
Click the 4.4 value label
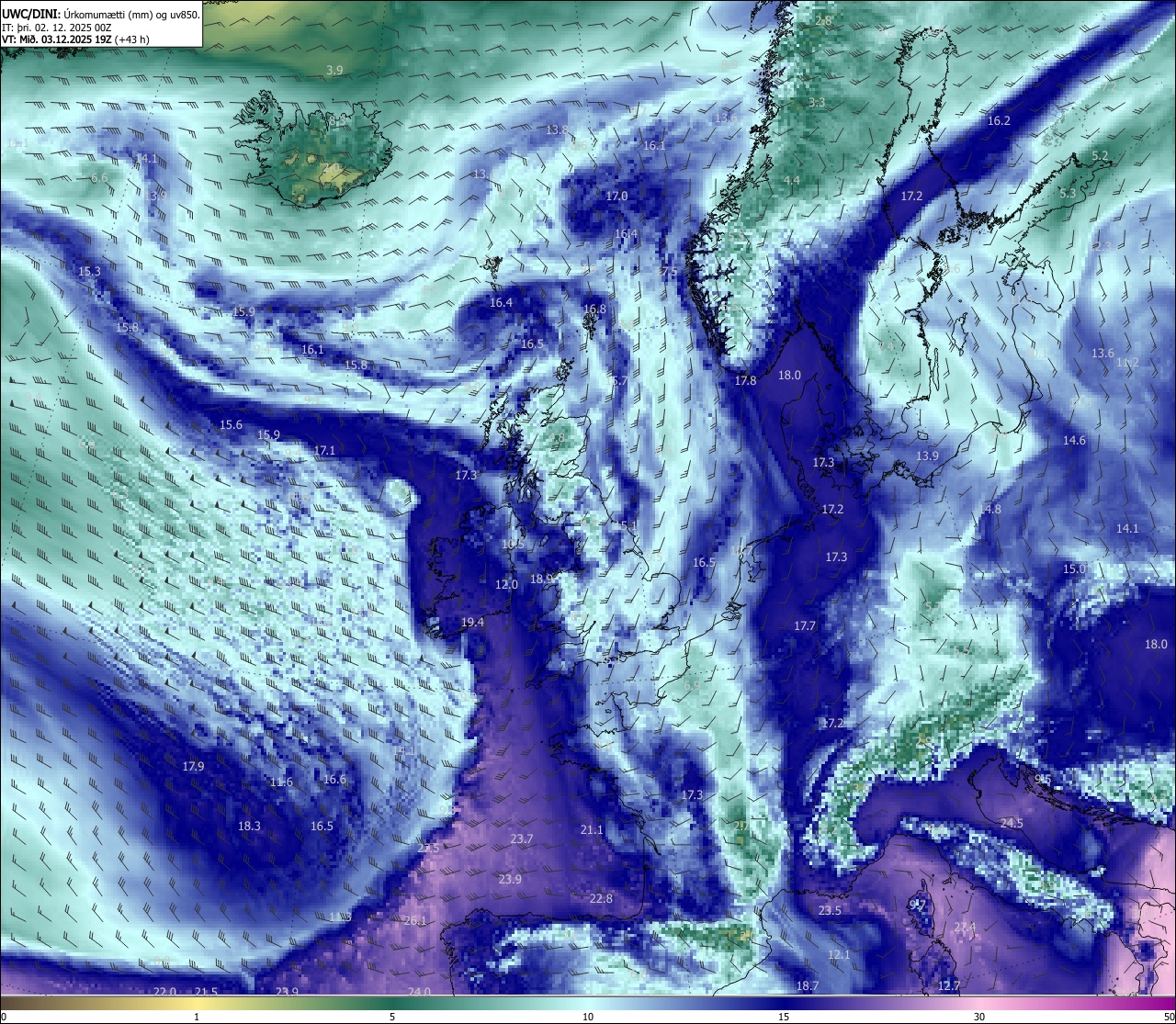click(x=792, y=180)
